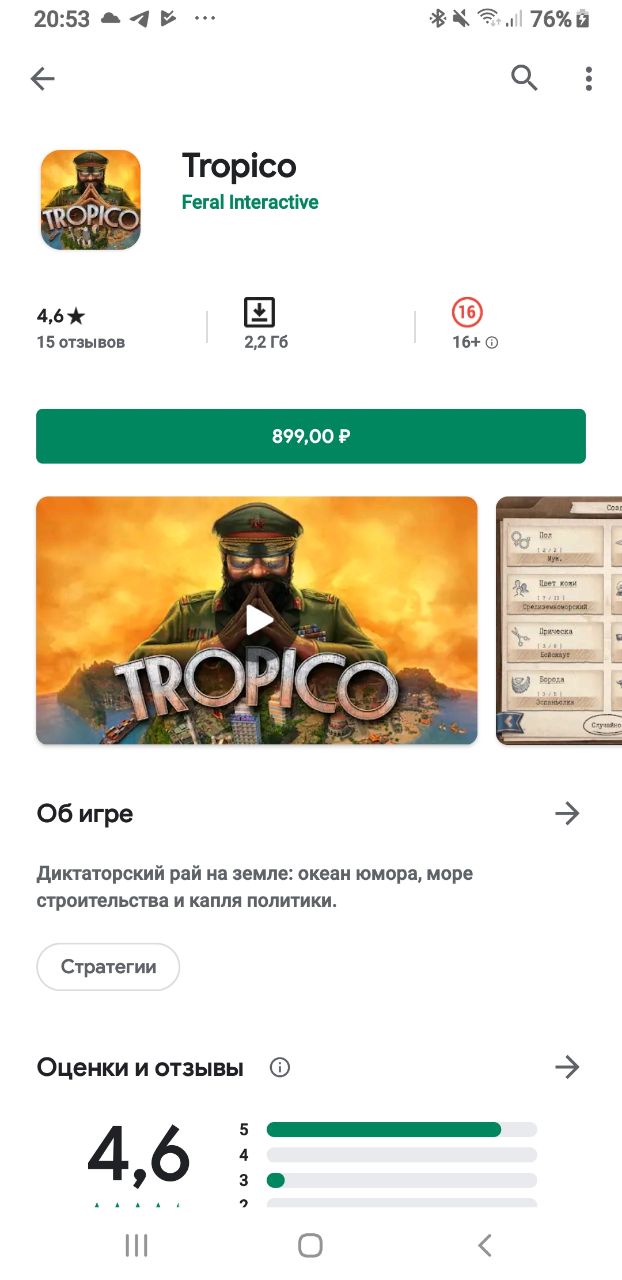Select the Стратегии category chip
This screenshot has height=1280, width=622.
pyautogui.click(x=108, y=967)
